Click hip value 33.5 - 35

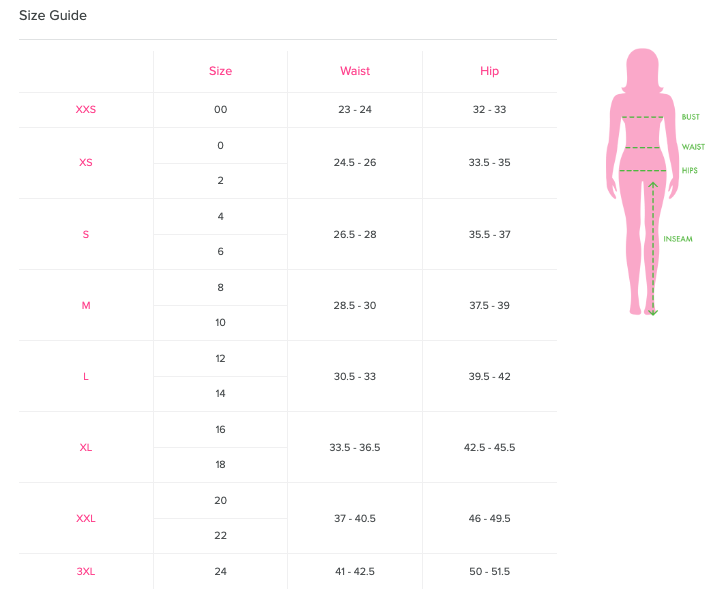point(490,162)
